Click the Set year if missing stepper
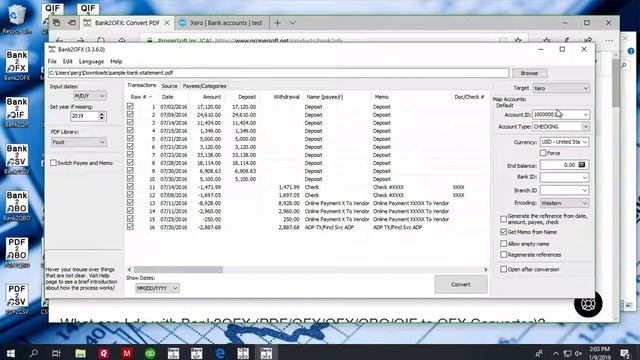Image resolution: width=640 pixels, height=360 pixels. (102, 116)
